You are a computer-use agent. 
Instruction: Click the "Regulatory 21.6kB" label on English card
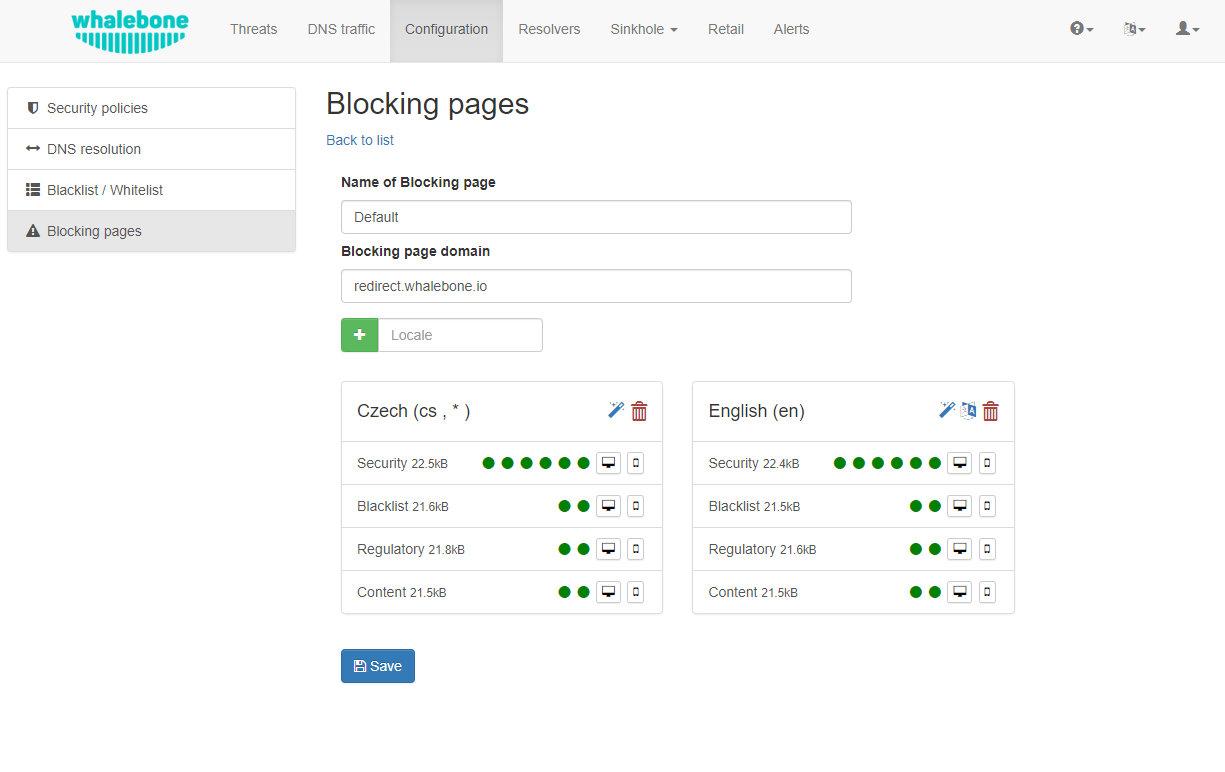point(762,549)
